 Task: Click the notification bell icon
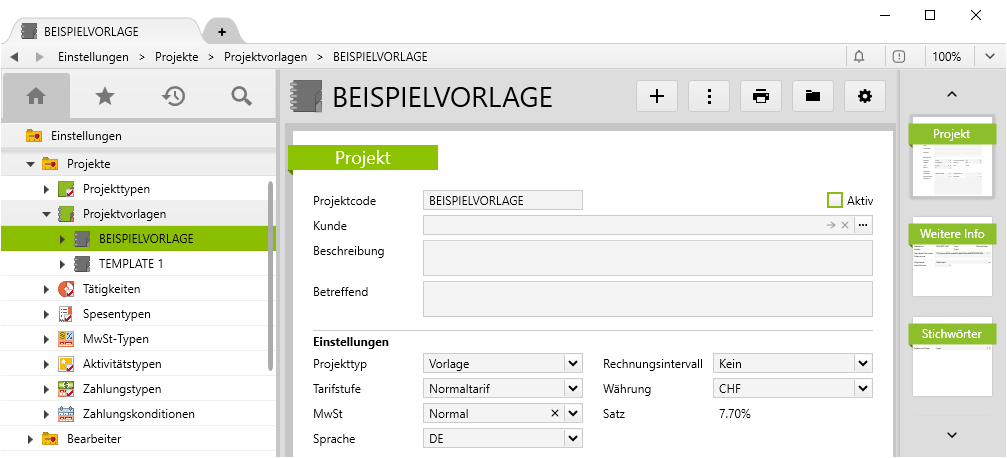pyautogui.click(x=859, y=57)
